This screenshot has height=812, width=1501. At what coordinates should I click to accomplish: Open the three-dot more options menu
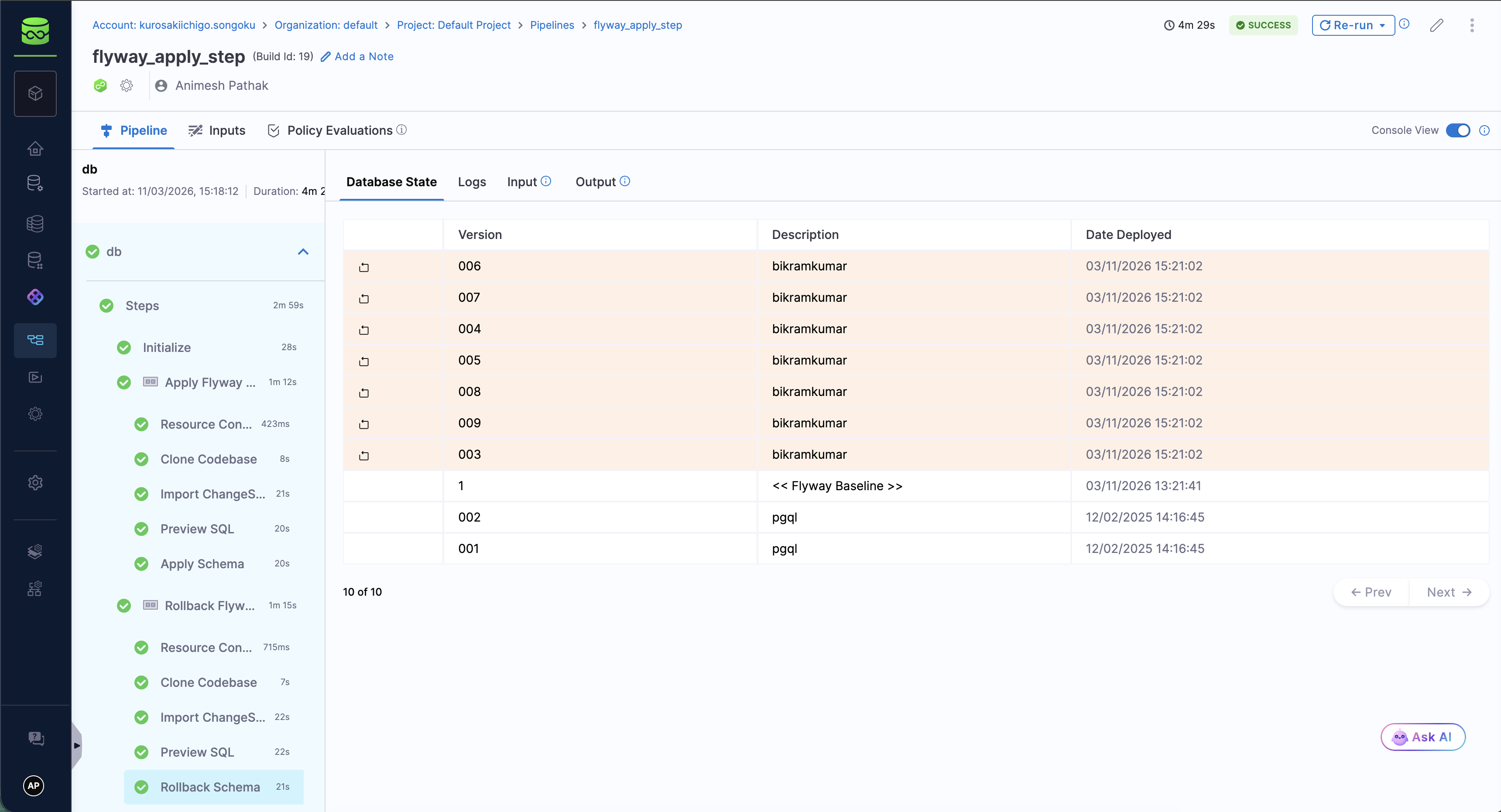1472,25
